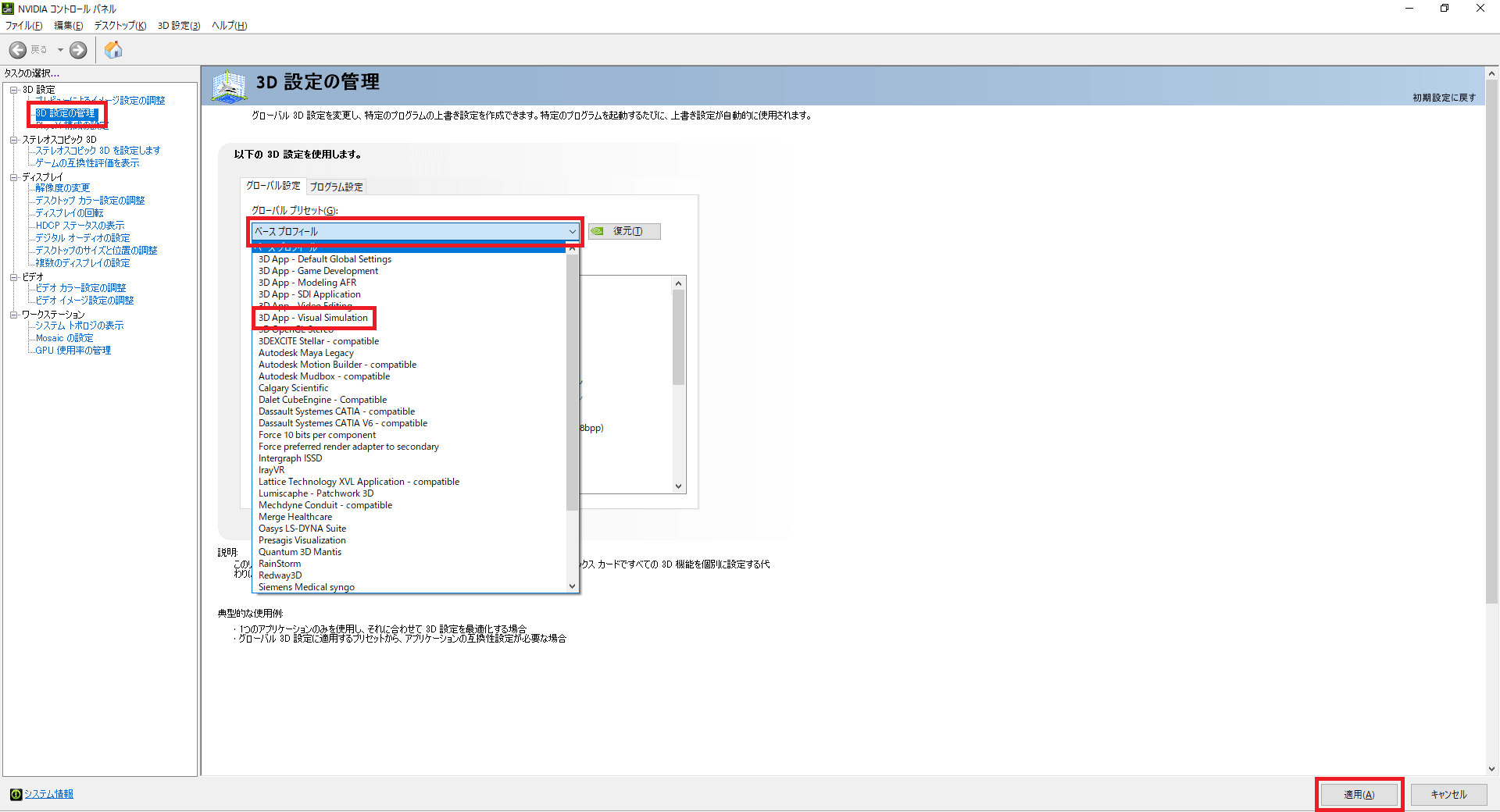The width and height of the screenshot is (1500, 812).
Task: Select ステレオスコピック 3D を設定します item
Action: [98, 151]
